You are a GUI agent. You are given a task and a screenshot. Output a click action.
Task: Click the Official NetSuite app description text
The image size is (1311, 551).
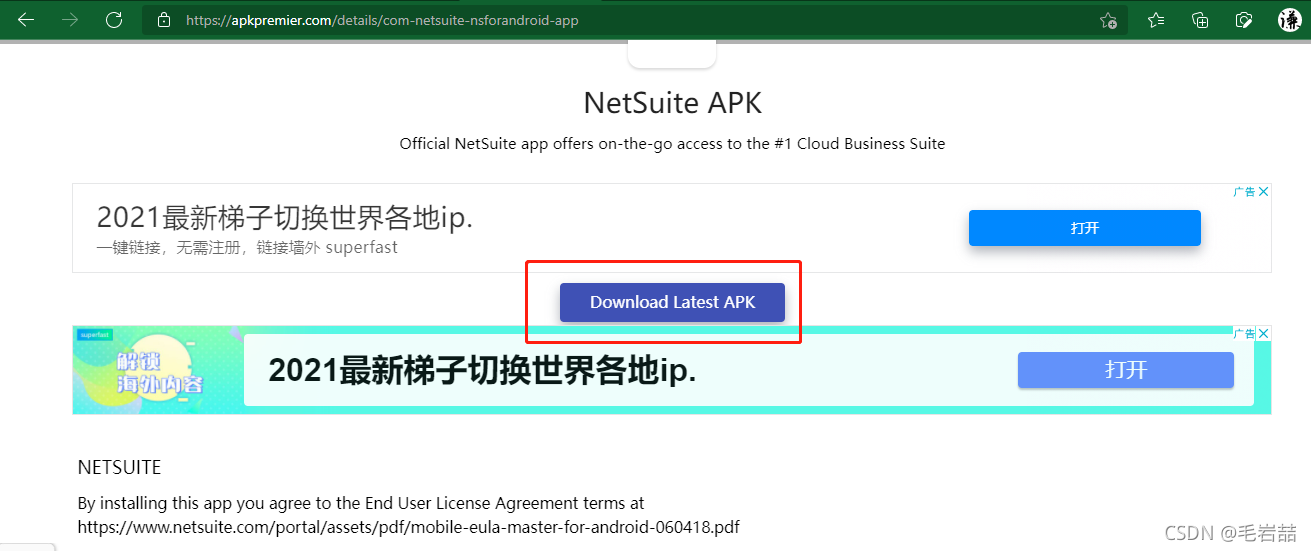click(x=672, y=143)
